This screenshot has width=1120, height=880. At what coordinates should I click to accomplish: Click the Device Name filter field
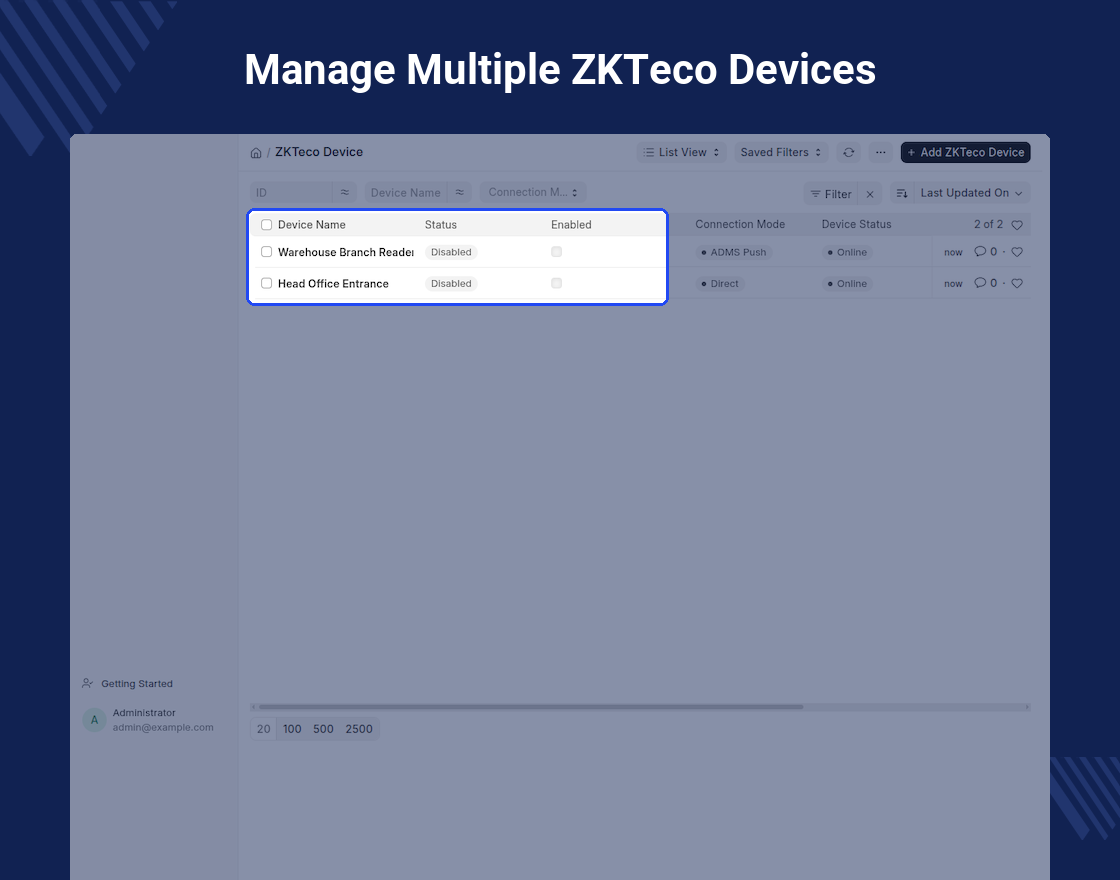click(405, 192)
